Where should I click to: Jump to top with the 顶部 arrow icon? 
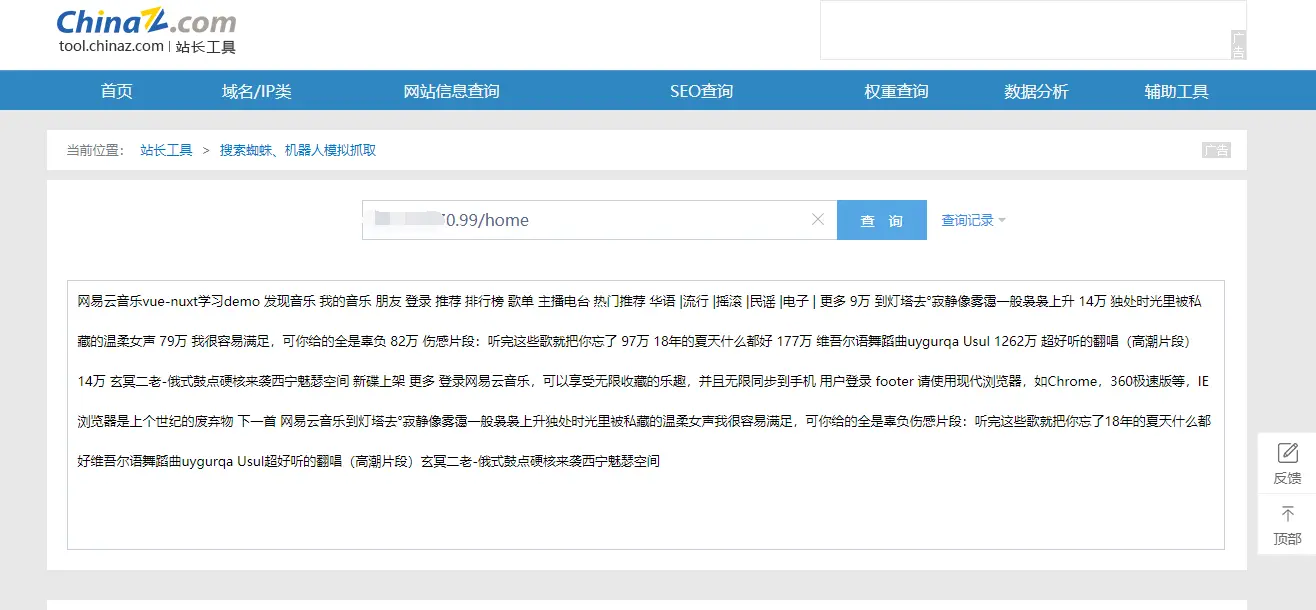click(1287, 514)
